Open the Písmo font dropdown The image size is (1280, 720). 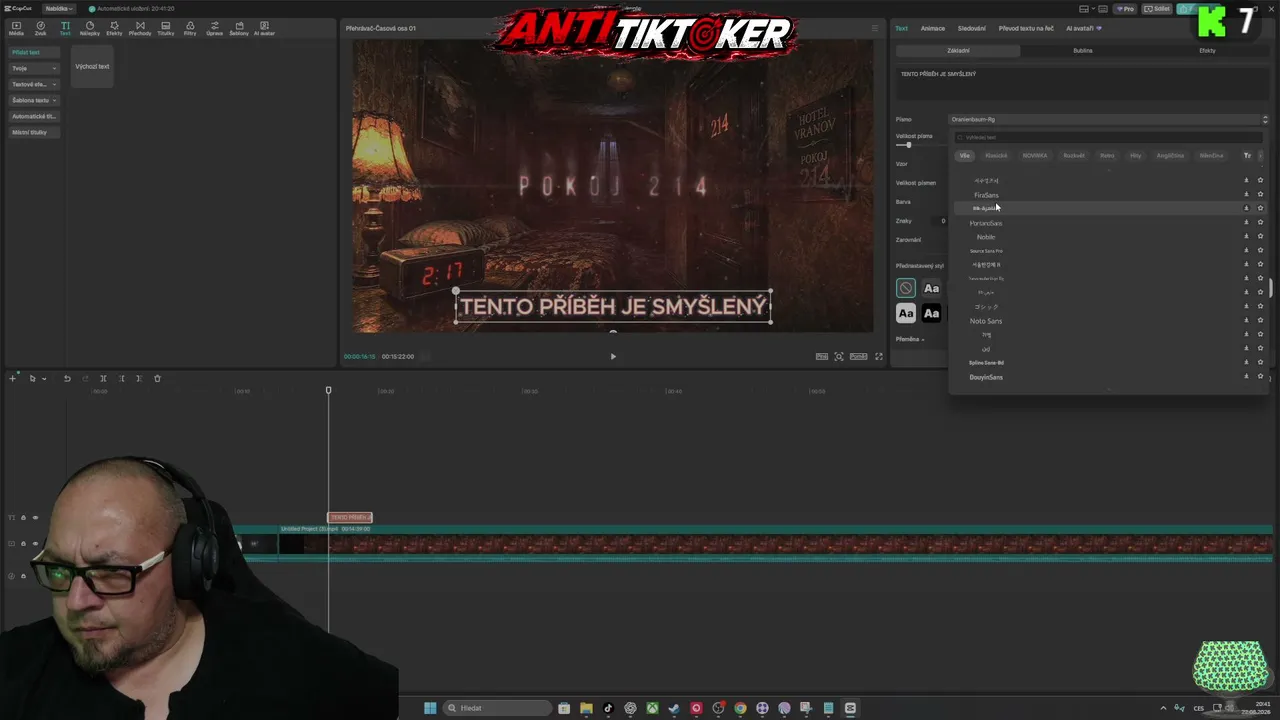click(1108, 119)
